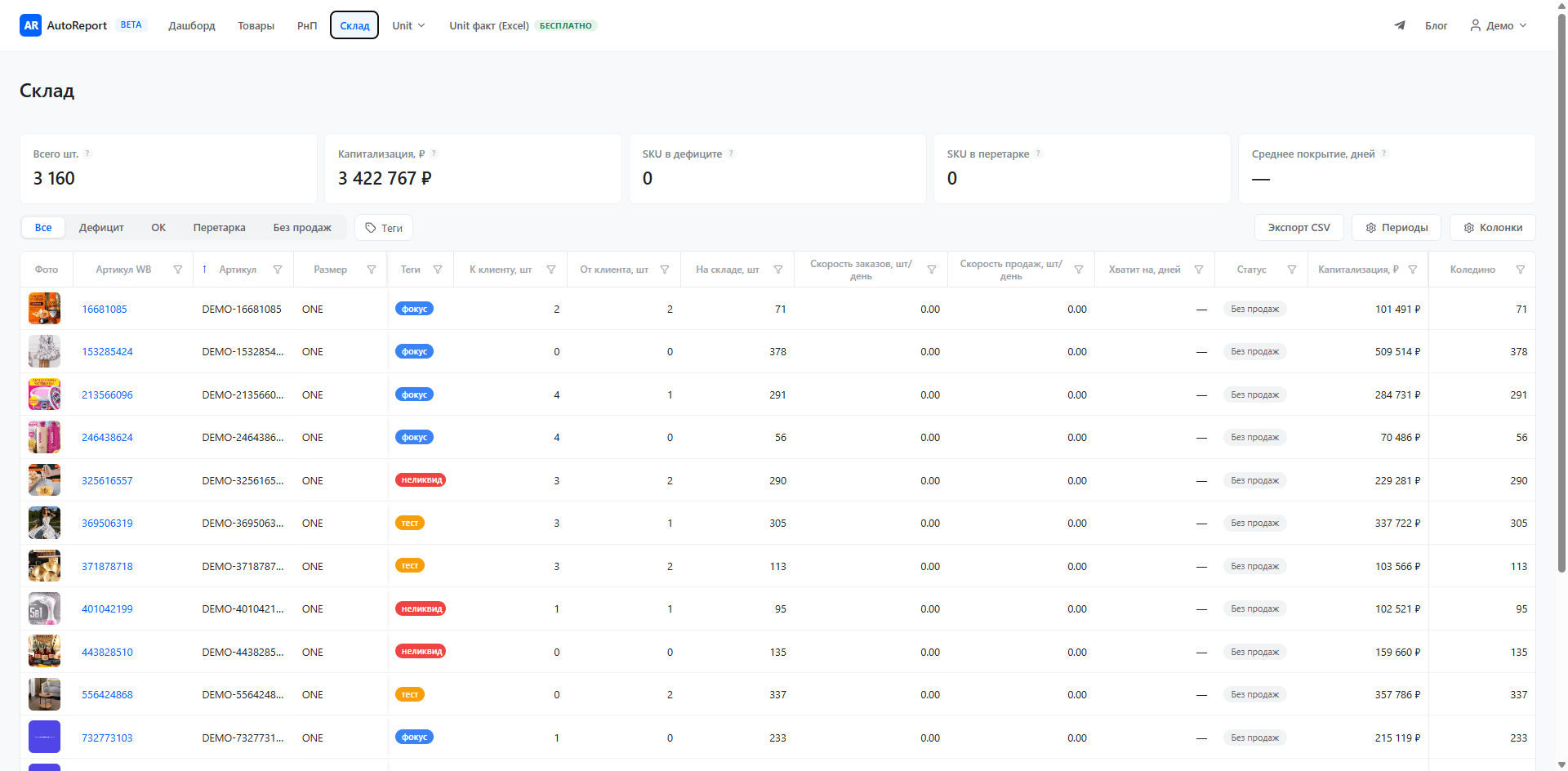Click the photo thumbnail for 153285424
Image resolution: width=1568 pixels, height=771 pixels.
point(44,351)
